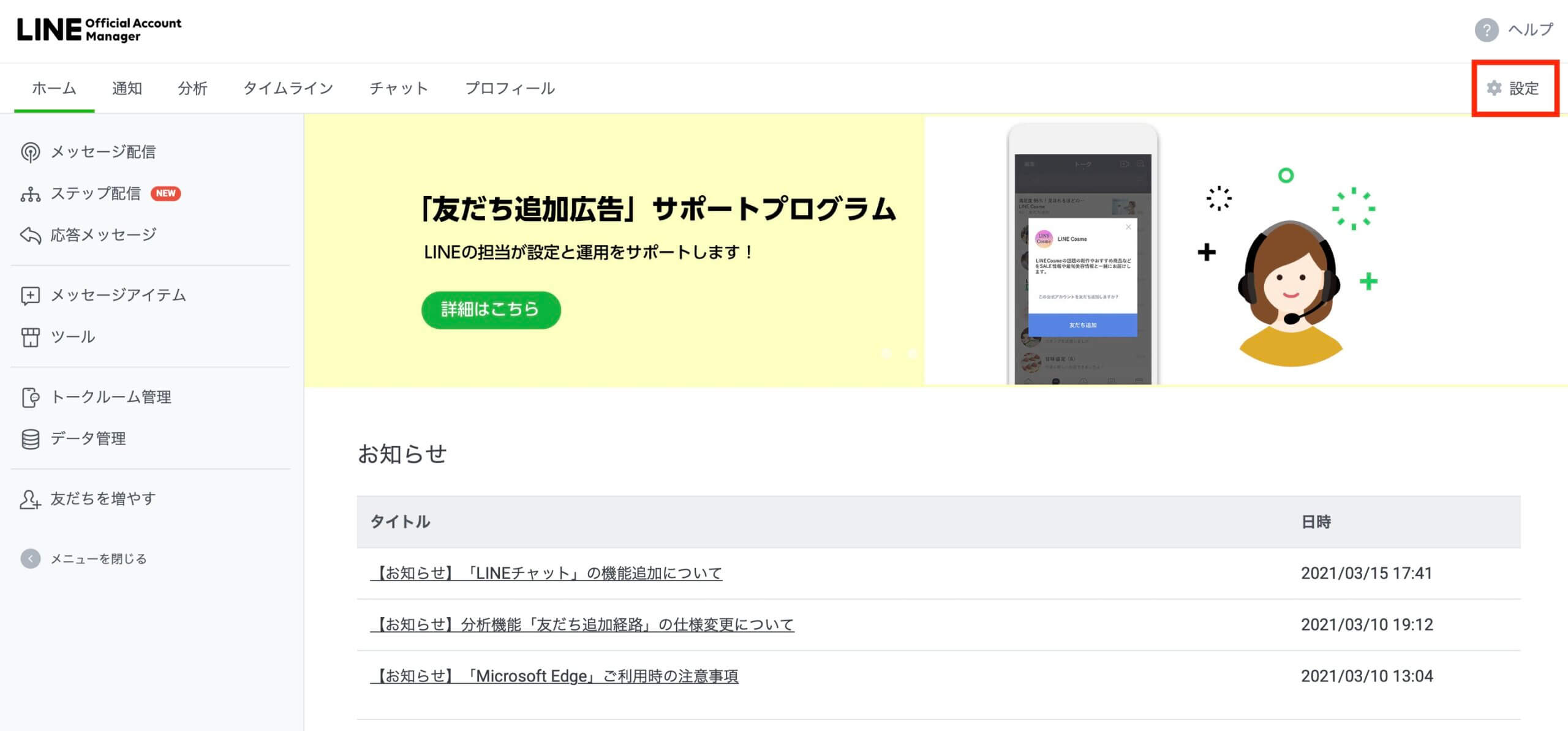Click the お知らせ section heading
The height and width of the screenshot is (731, 1568).
(402, 454)
